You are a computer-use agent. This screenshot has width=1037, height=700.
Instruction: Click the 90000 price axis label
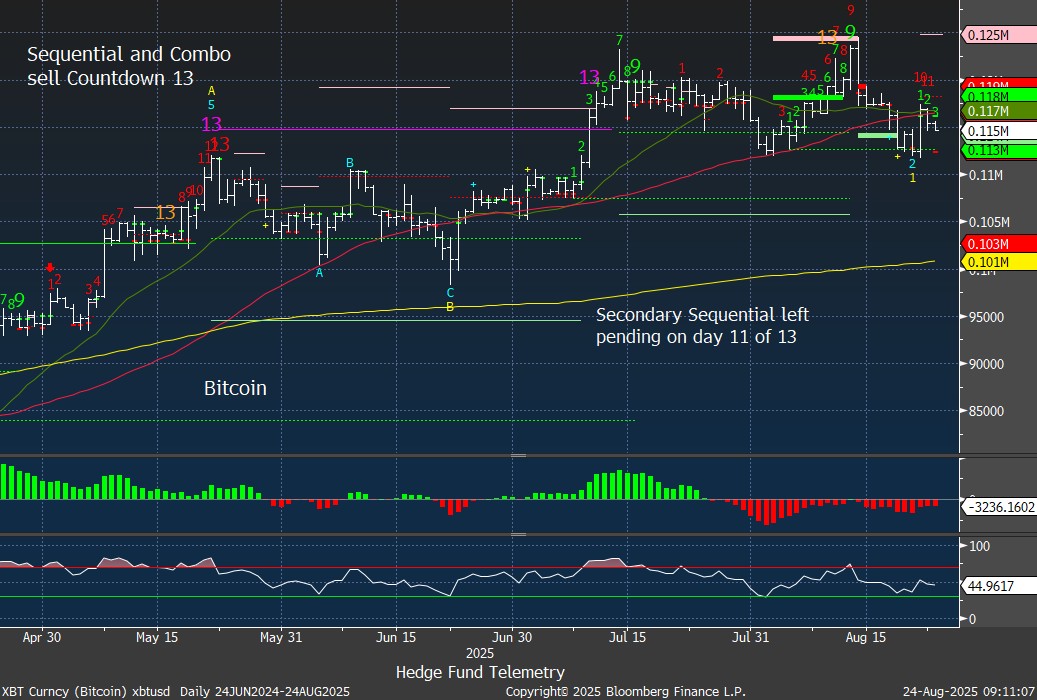tap(986, 364)
